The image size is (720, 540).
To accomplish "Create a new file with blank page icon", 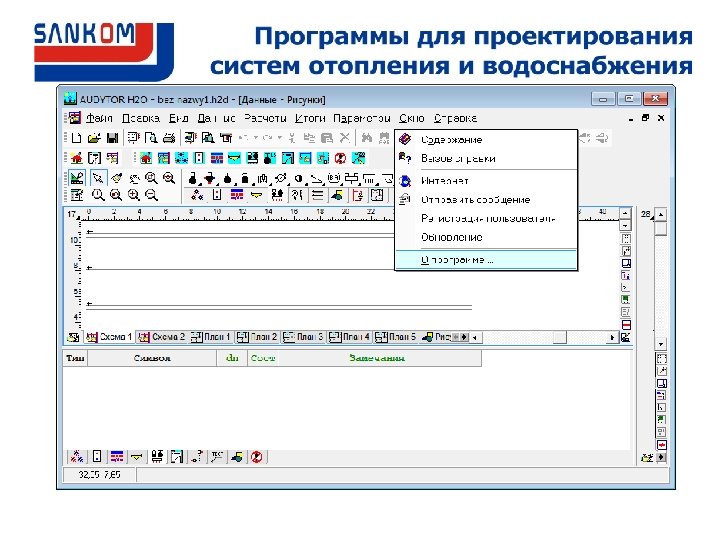I will tap(76, 138).
